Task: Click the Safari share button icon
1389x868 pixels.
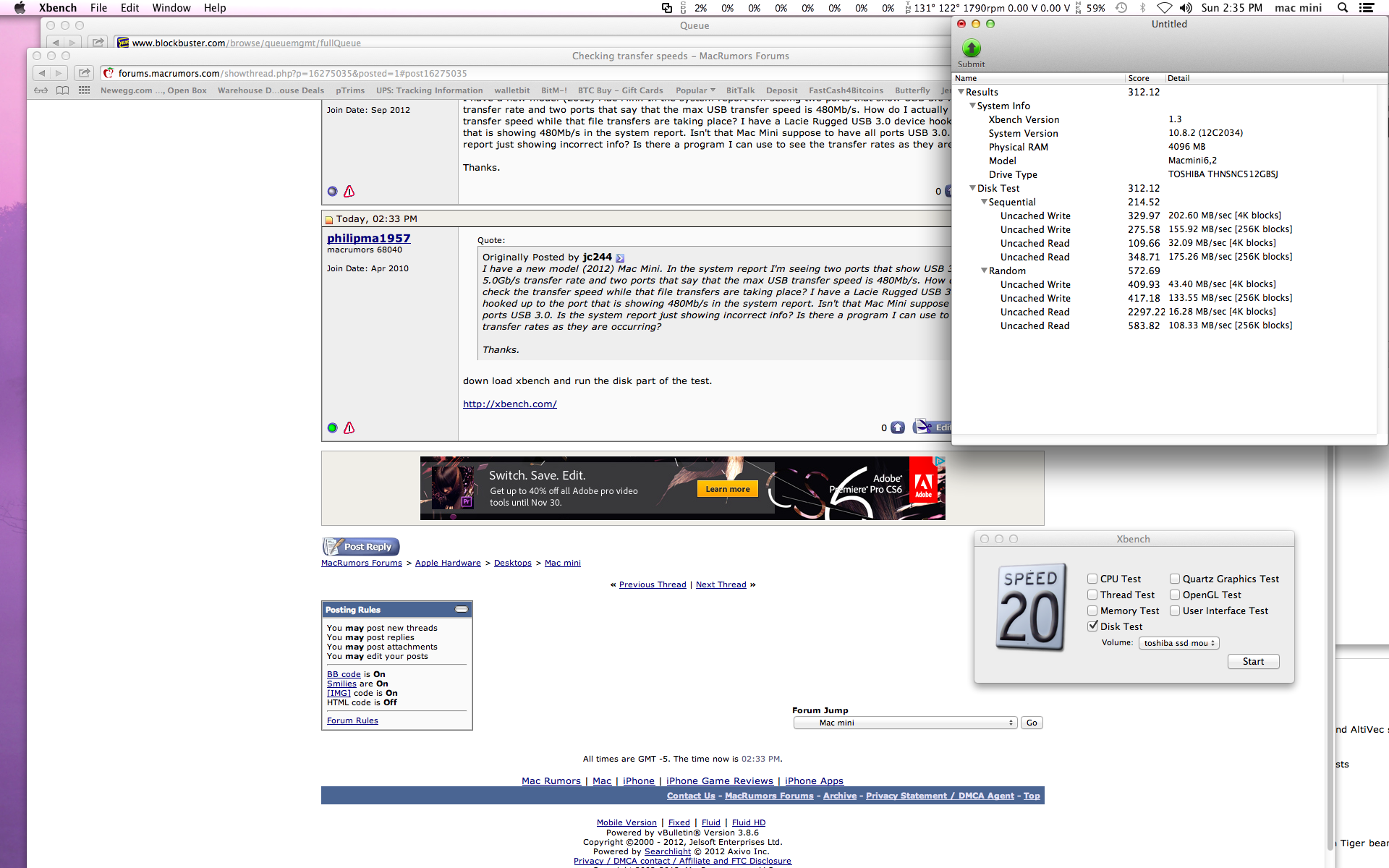Action: [85, 73]
